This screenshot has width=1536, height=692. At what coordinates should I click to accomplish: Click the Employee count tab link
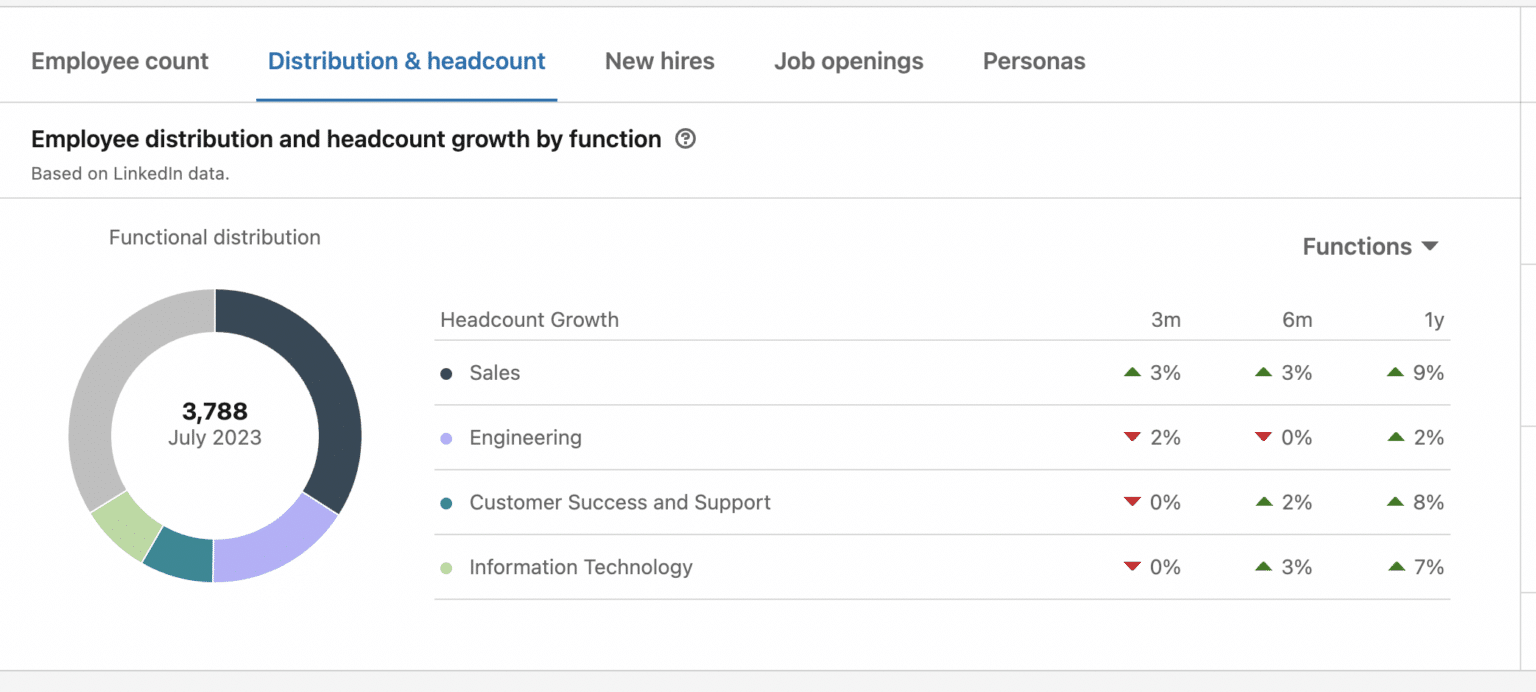point(119,61)
